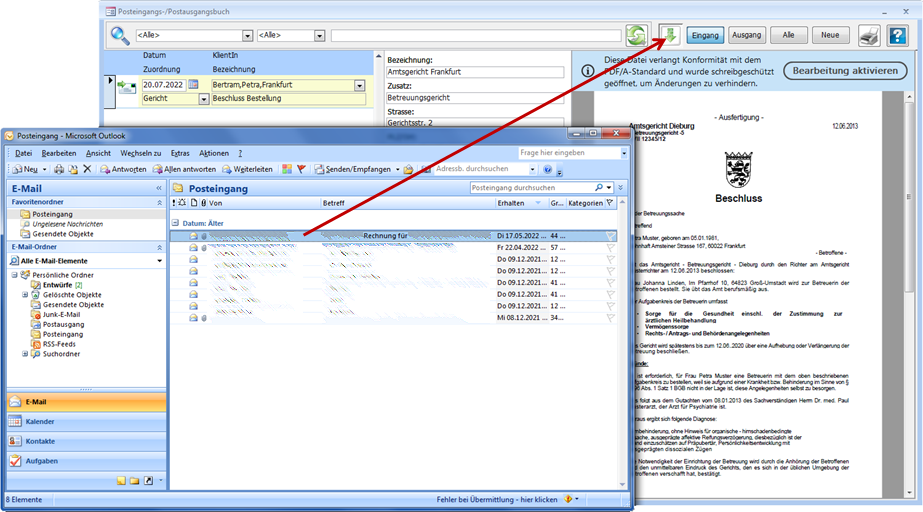The image size is (923, 512).
Task: Click the Weiterleiten button
Action: 247,169
